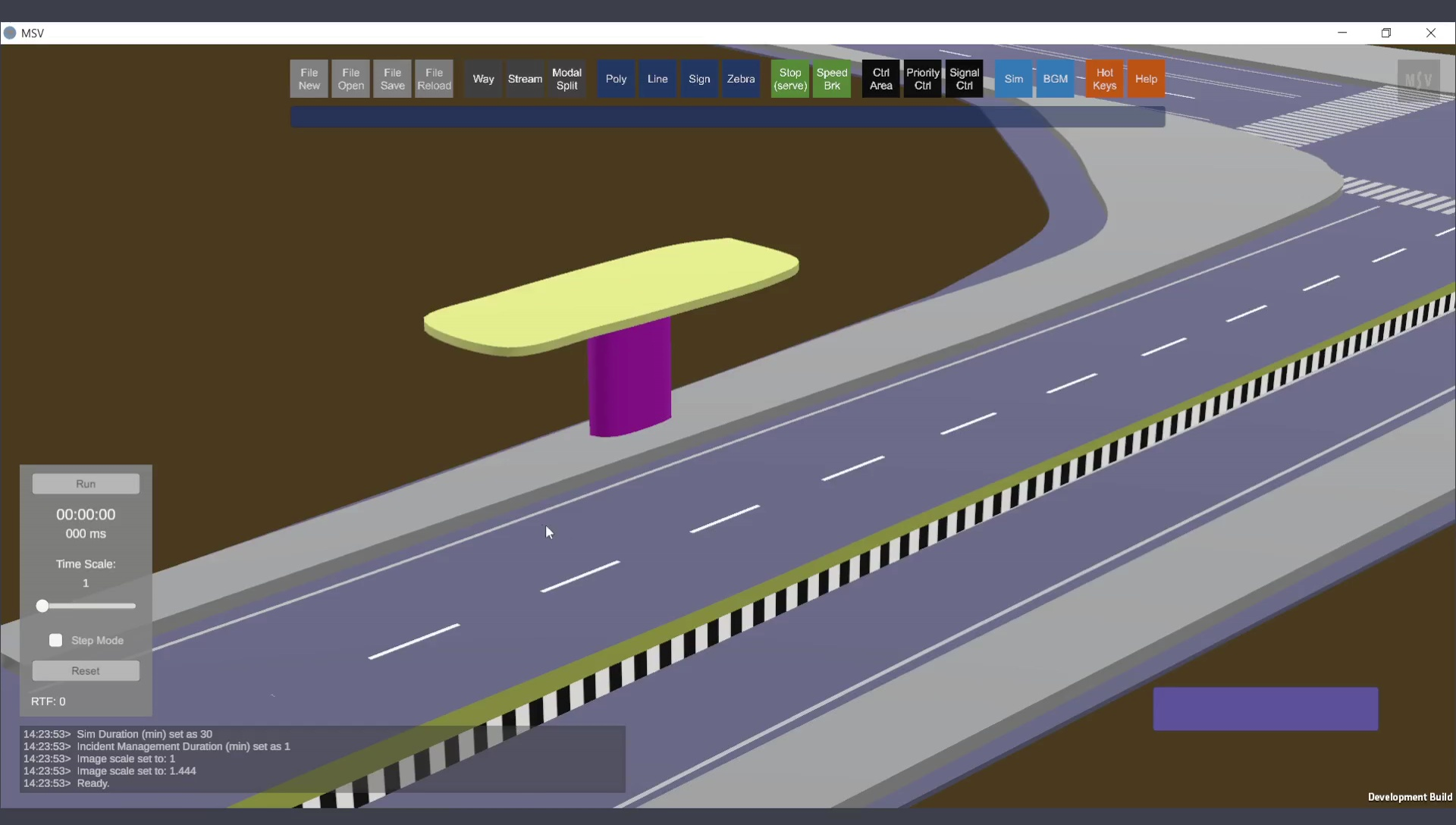Select the Stream tool
1456x825 pixels.
click(x=525, y=79)
